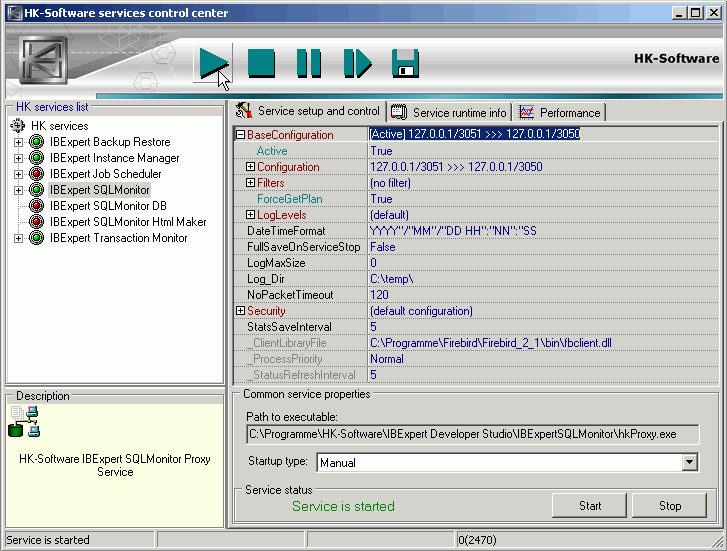
Task: Click the FullSaveOnServiceStop value False
Action: (x=543, y=247)
